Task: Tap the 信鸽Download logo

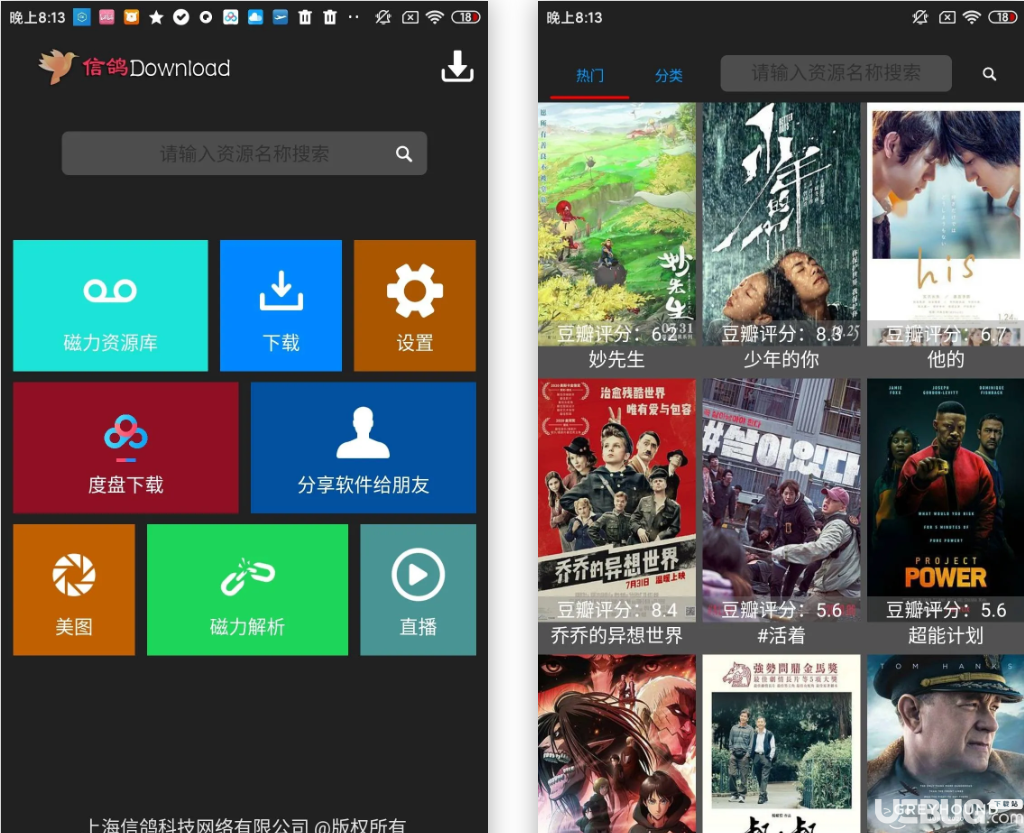Action: 135,67
